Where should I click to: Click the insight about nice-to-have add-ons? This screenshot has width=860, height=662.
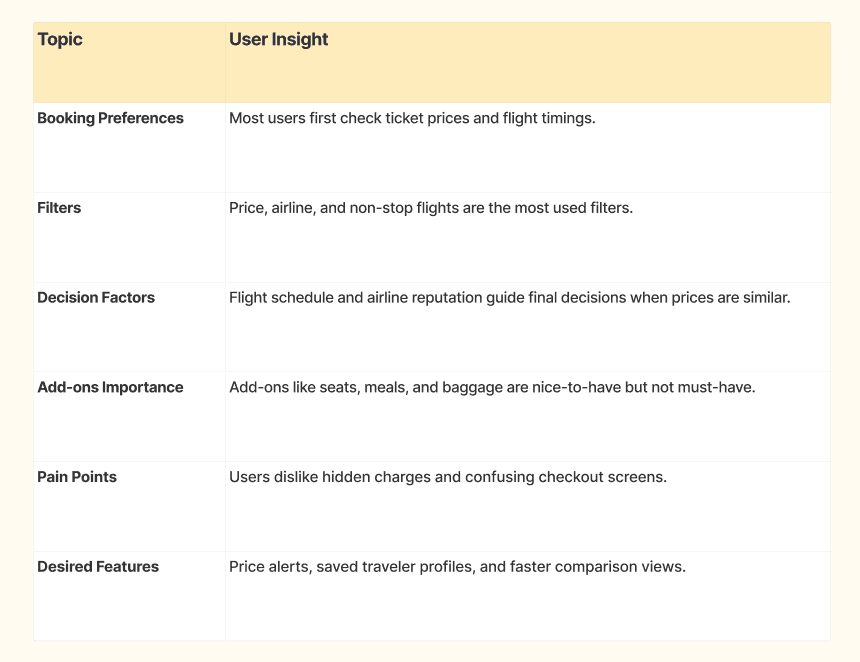pos(492,387)
